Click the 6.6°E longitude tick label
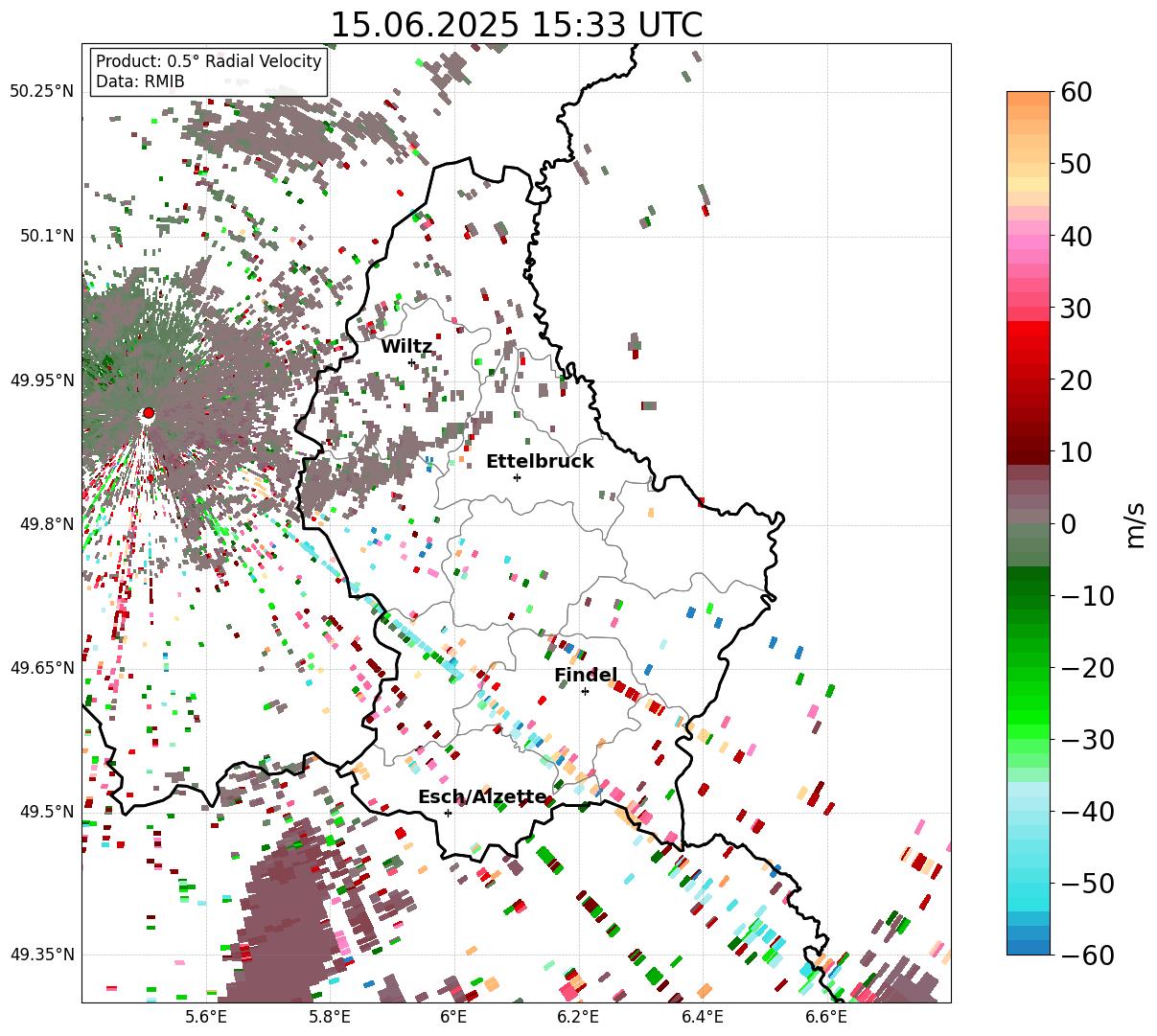Viewport: 1157px width, 1036px height. point(826,1017)
